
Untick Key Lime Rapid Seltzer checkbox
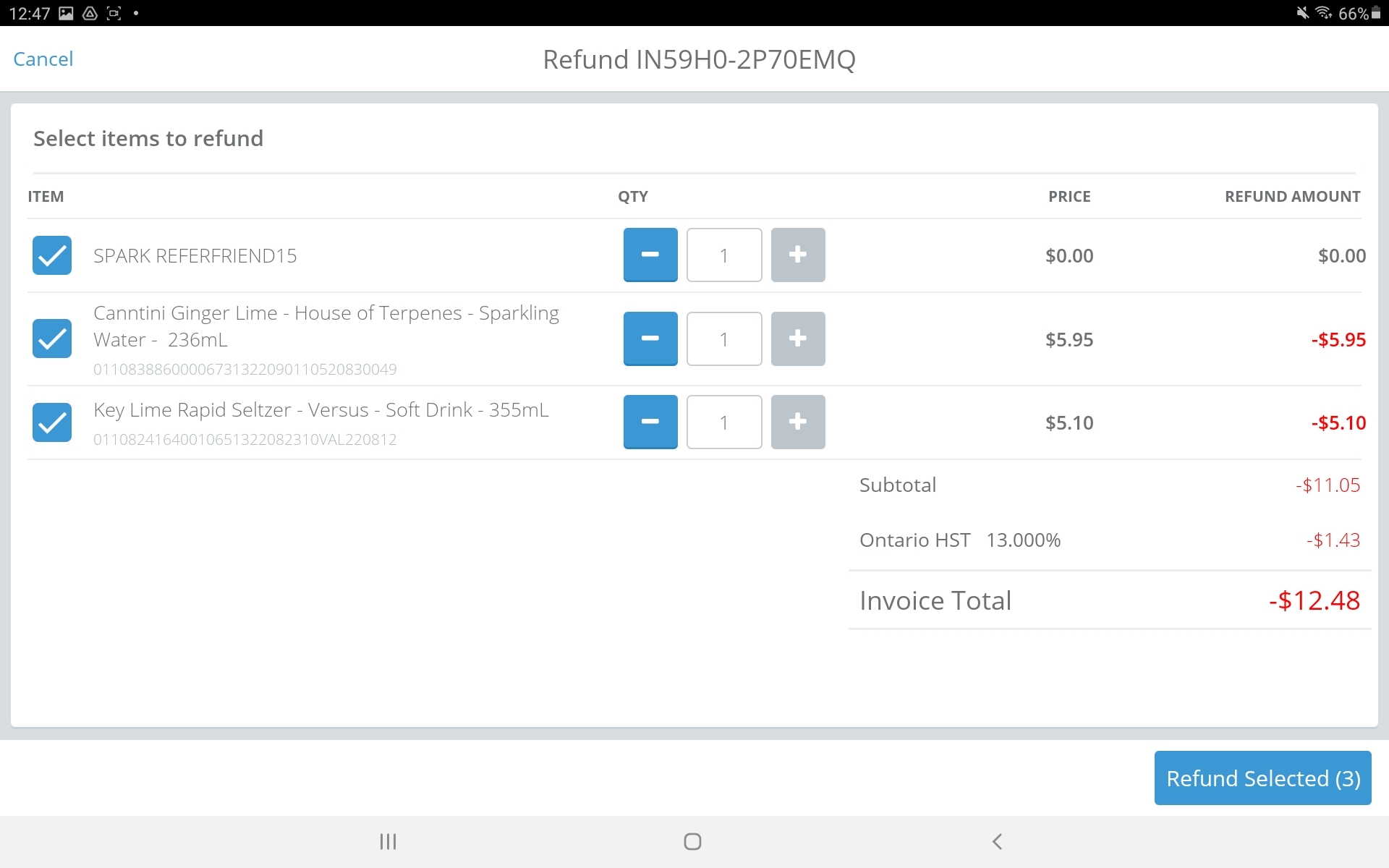(x=52, y=422)
